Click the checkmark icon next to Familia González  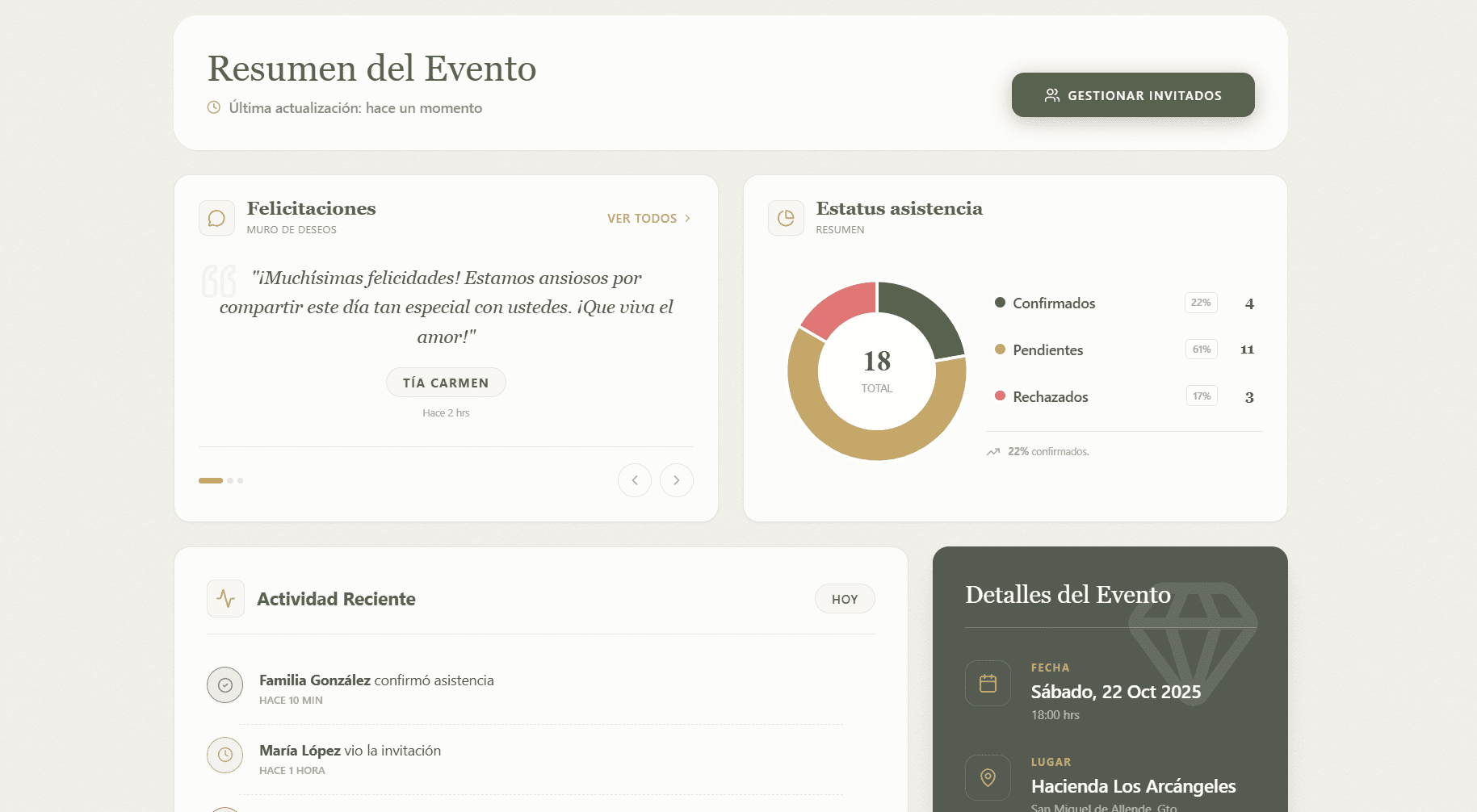[x=224, y=684]
